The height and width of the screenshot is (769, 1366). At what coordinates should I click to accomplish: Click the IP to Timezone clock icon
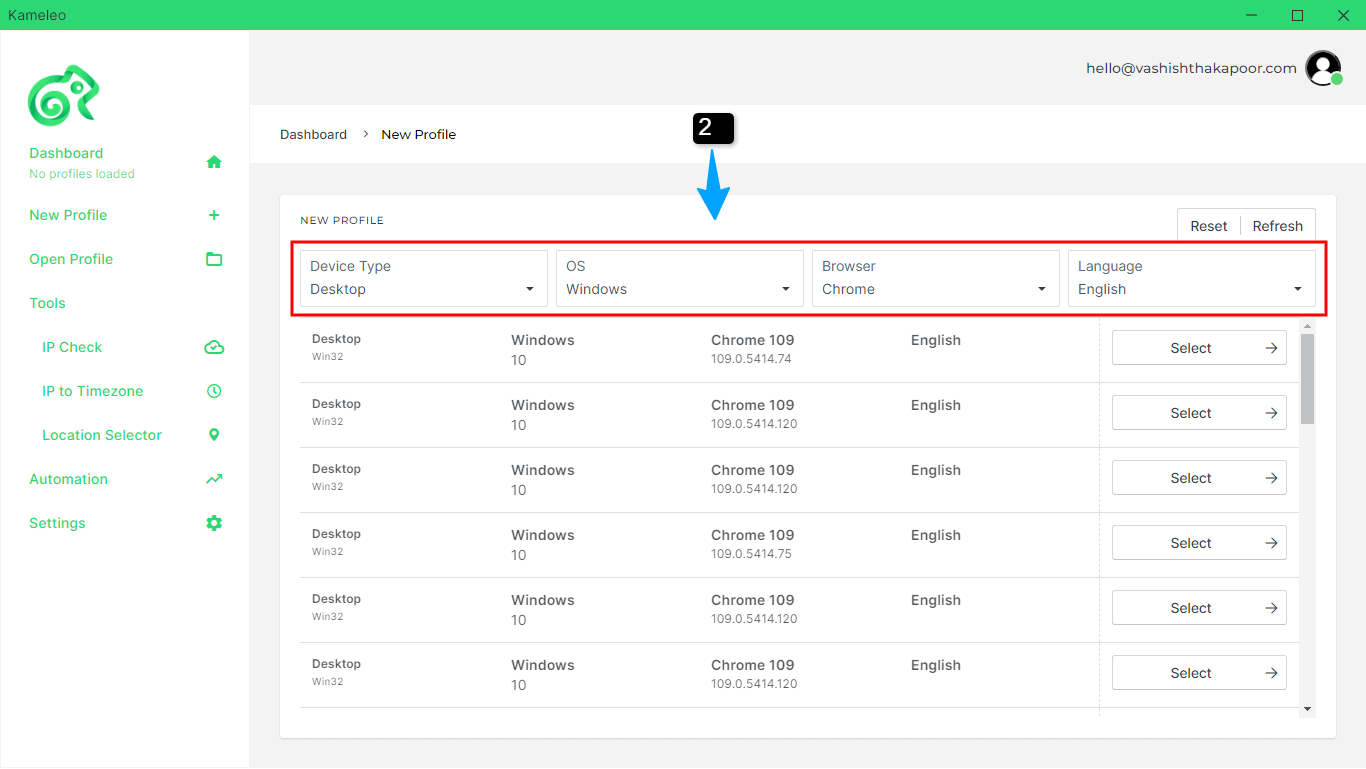214,391
